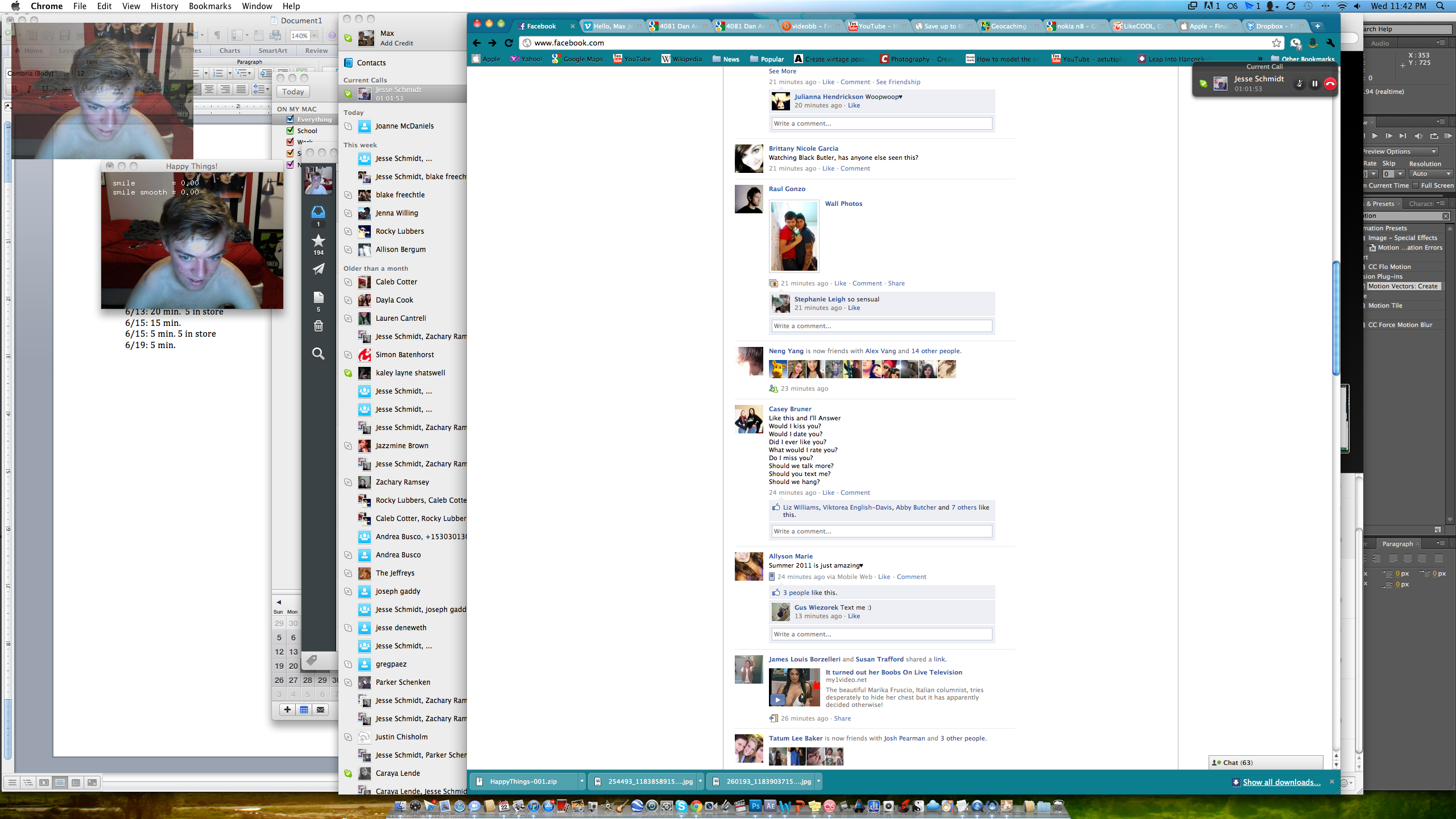Viewport: 1456px width, 819px height.
Task: Open the Resolution Auto dropdown
Action: pos(1430,174)
